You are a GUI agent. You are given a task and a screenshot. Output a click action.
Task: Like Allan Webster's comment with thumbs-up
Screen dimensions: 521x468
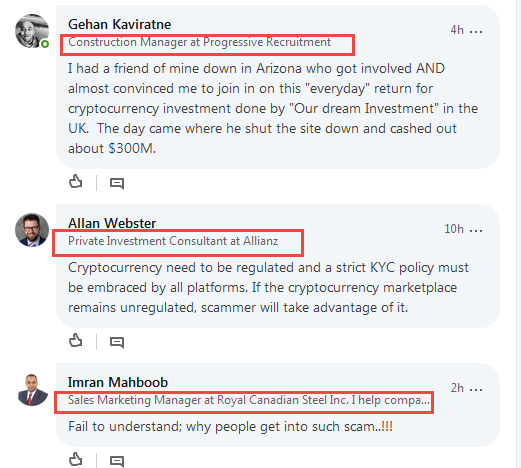tap(76, 341)
